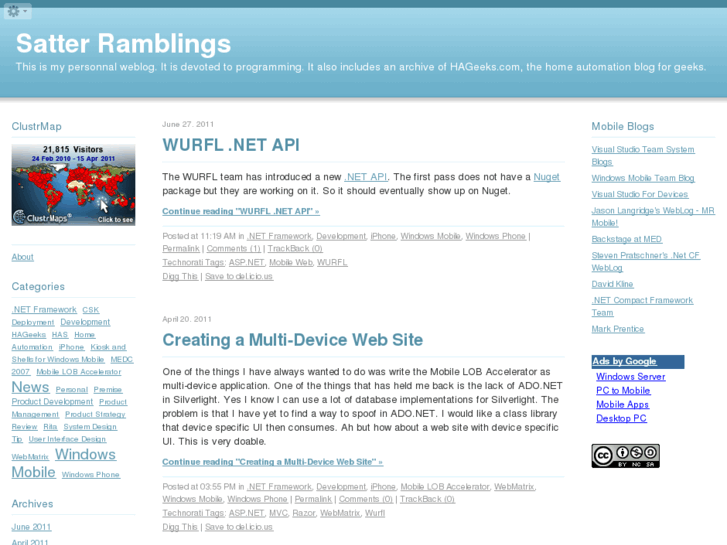Viewport: 727px width, 545px height.
Task: Continue reading WURFL .NET API
Action: point(241,212)
